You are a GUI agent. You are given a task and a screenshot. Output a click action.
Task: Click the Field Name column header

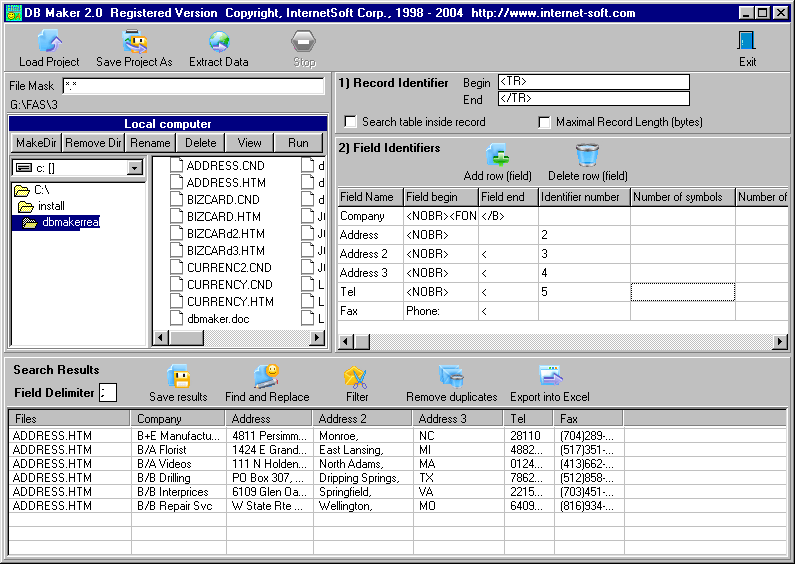coord(370,197)
